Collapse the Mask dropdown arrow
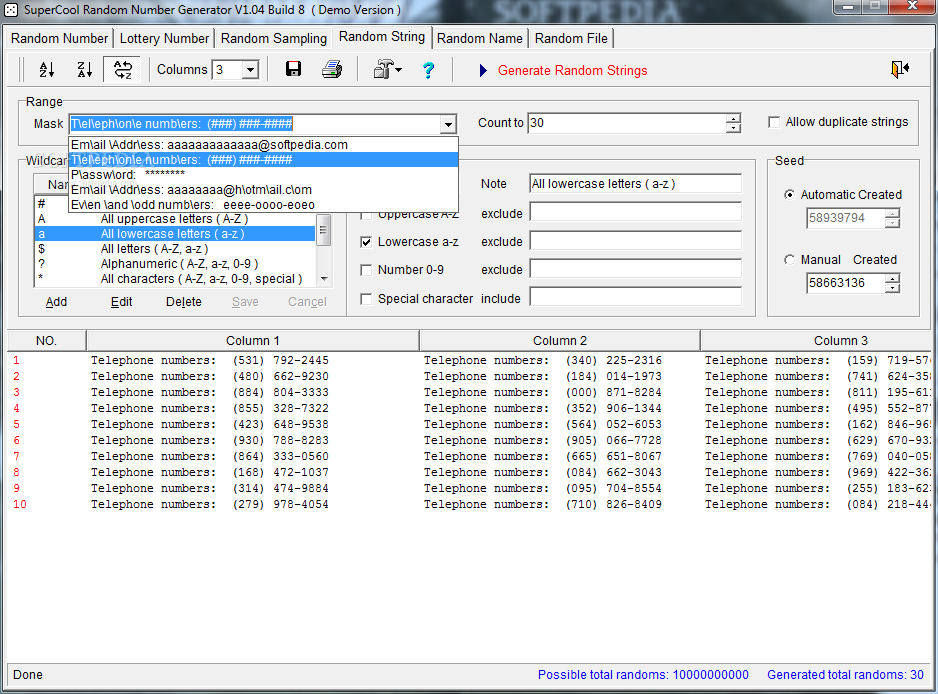938x694 pixels. coord(448,124)
